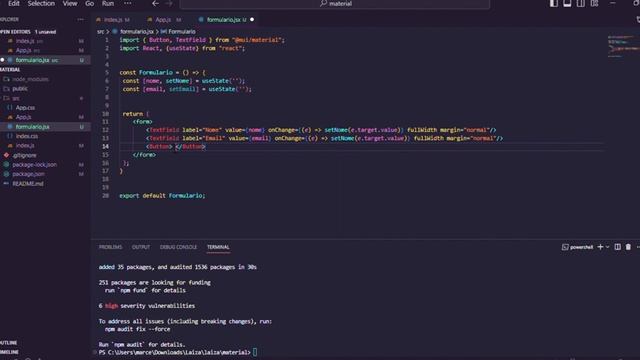Toggle primary sidebar layout icon
The width and height of the screenshot is (640, 360).
[554, 4]
